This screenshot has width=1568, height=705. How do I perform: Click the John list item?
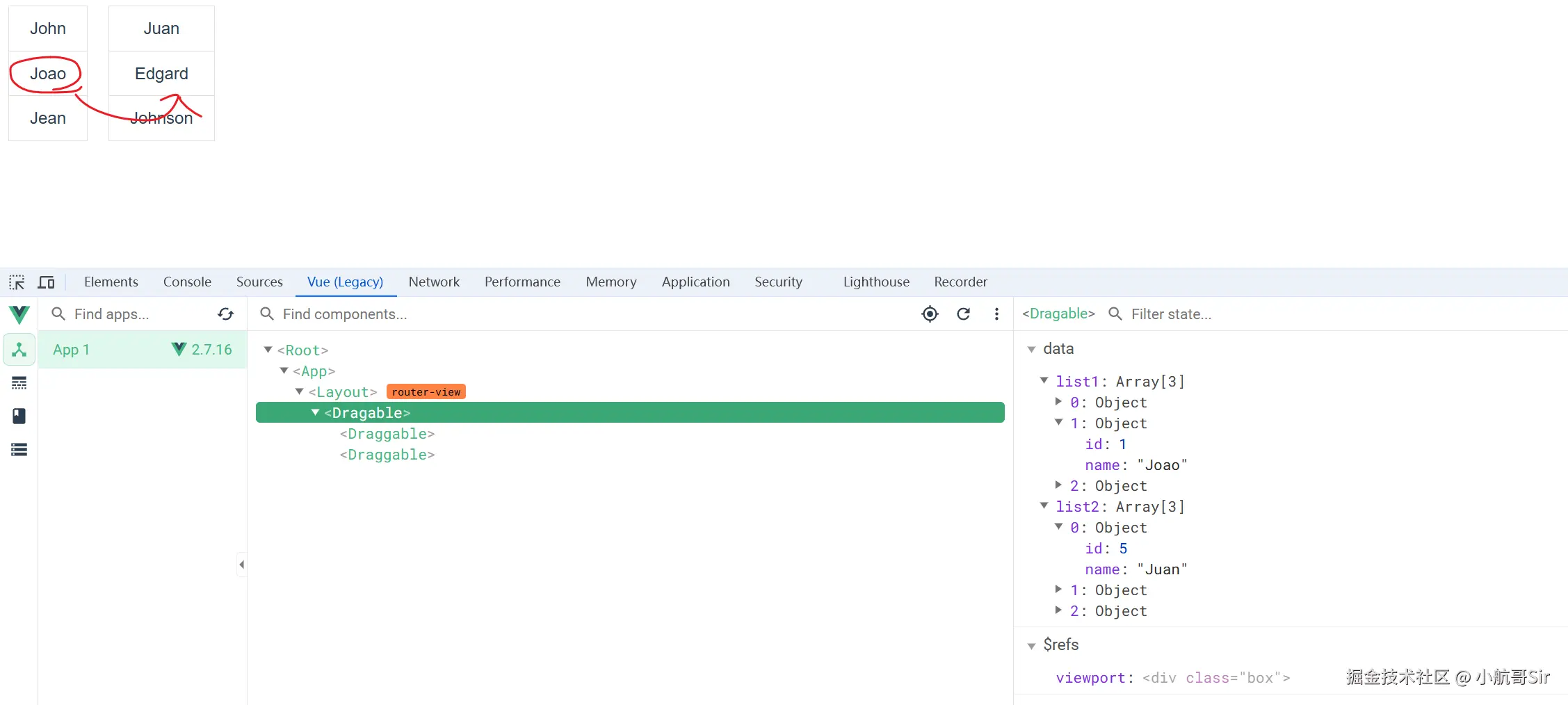coord(48,29)
